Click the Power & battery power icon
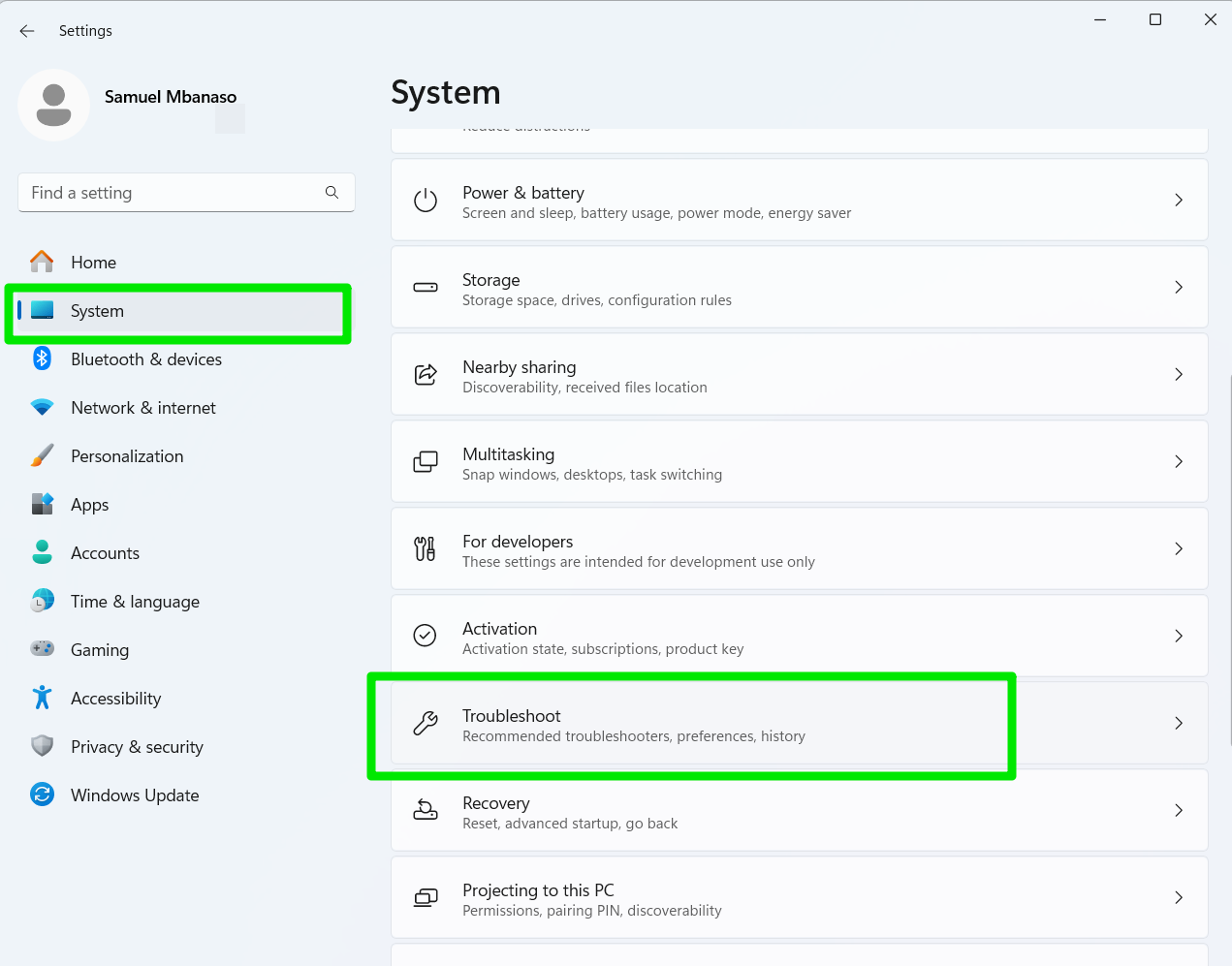 [x=426, y=201]
